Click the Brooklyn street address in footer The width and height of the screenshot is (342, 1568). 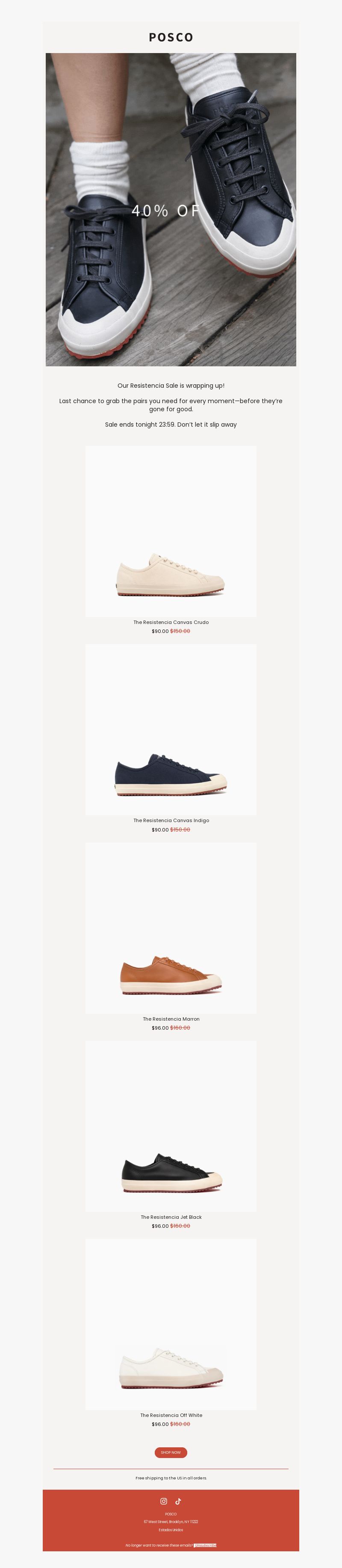coord(171,1522)
